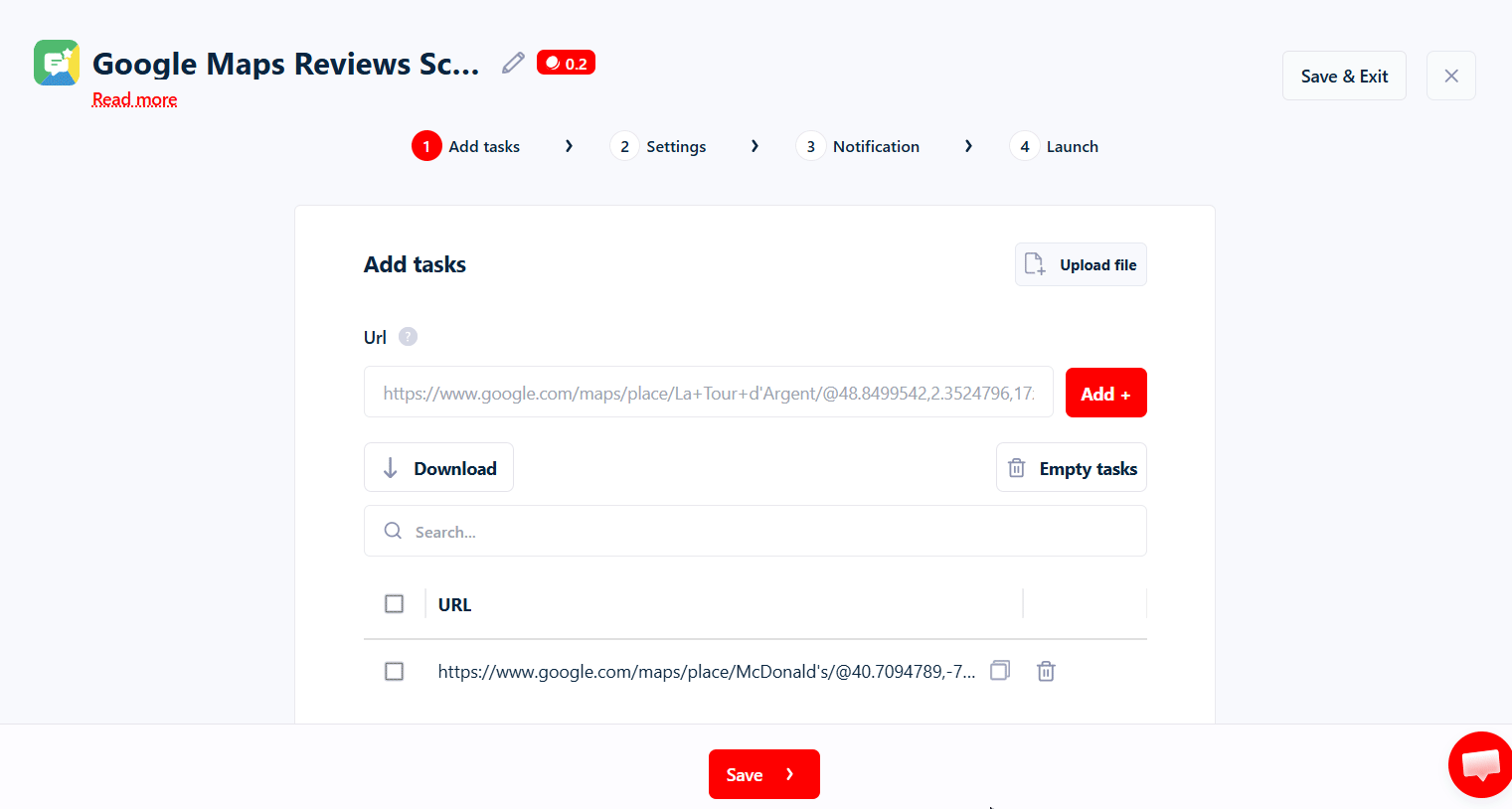Viewport: 1512px width, 809px height.
Task: Go to step 3 Notification
Action: pos(858,146)
